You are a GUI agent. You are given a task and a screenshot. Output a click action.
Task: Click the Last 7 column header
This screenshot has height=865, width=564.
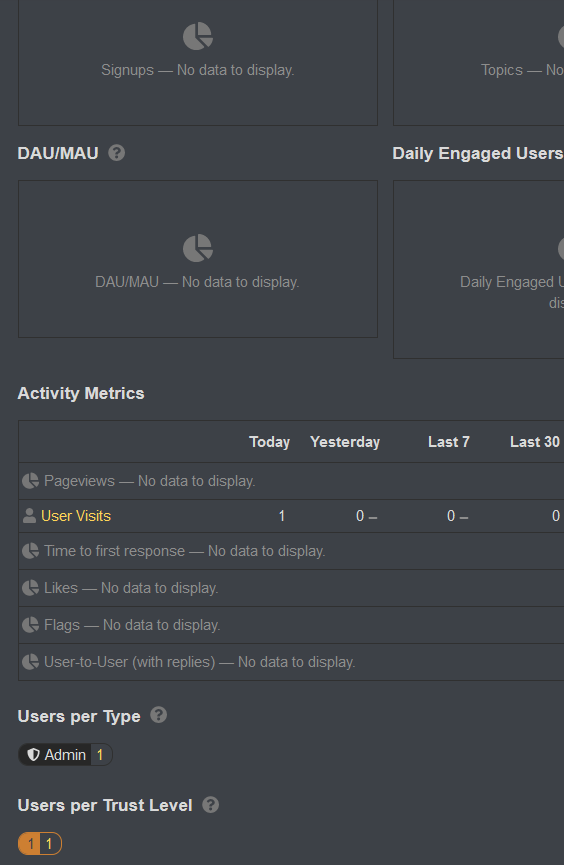(449, 442)
